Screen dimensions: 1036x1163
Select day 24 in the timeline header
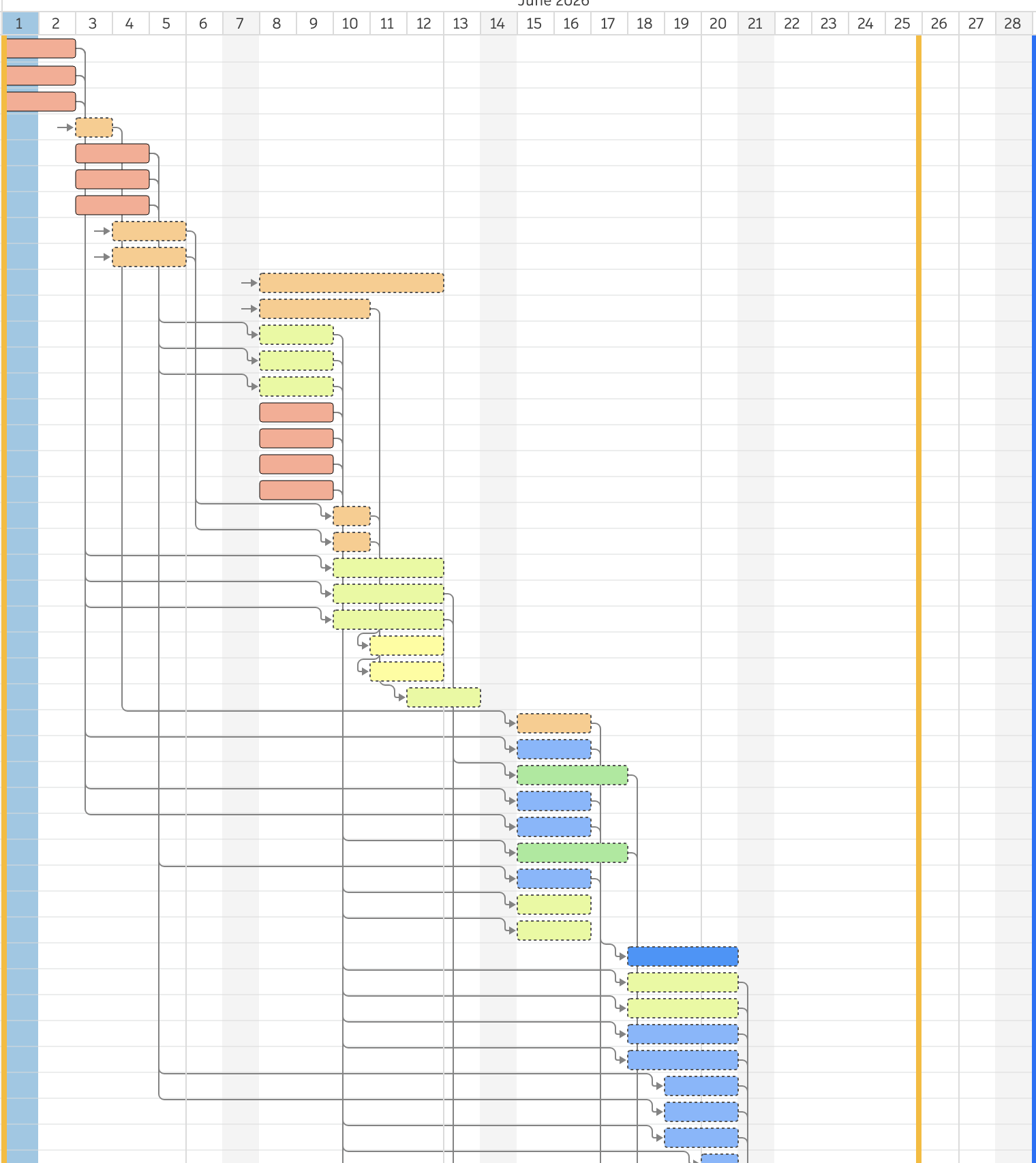pos(866,24)
